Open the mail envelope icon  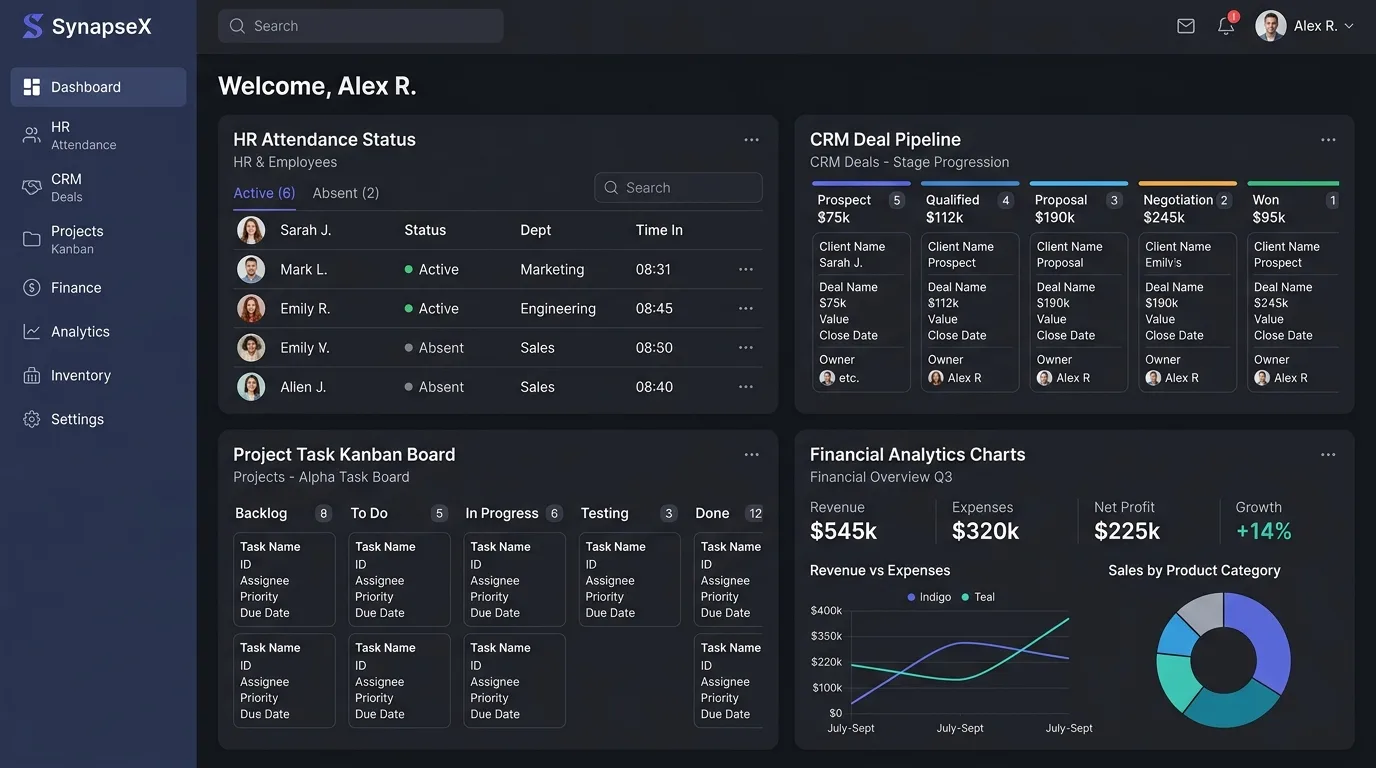1186,26
